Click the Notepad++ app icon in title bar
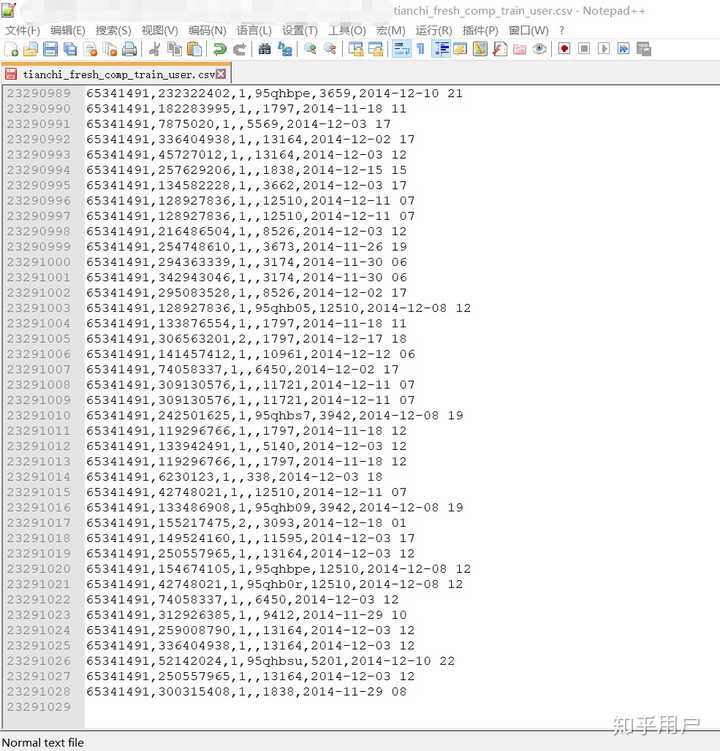This screenshot has height=751, width=720. 8,10
